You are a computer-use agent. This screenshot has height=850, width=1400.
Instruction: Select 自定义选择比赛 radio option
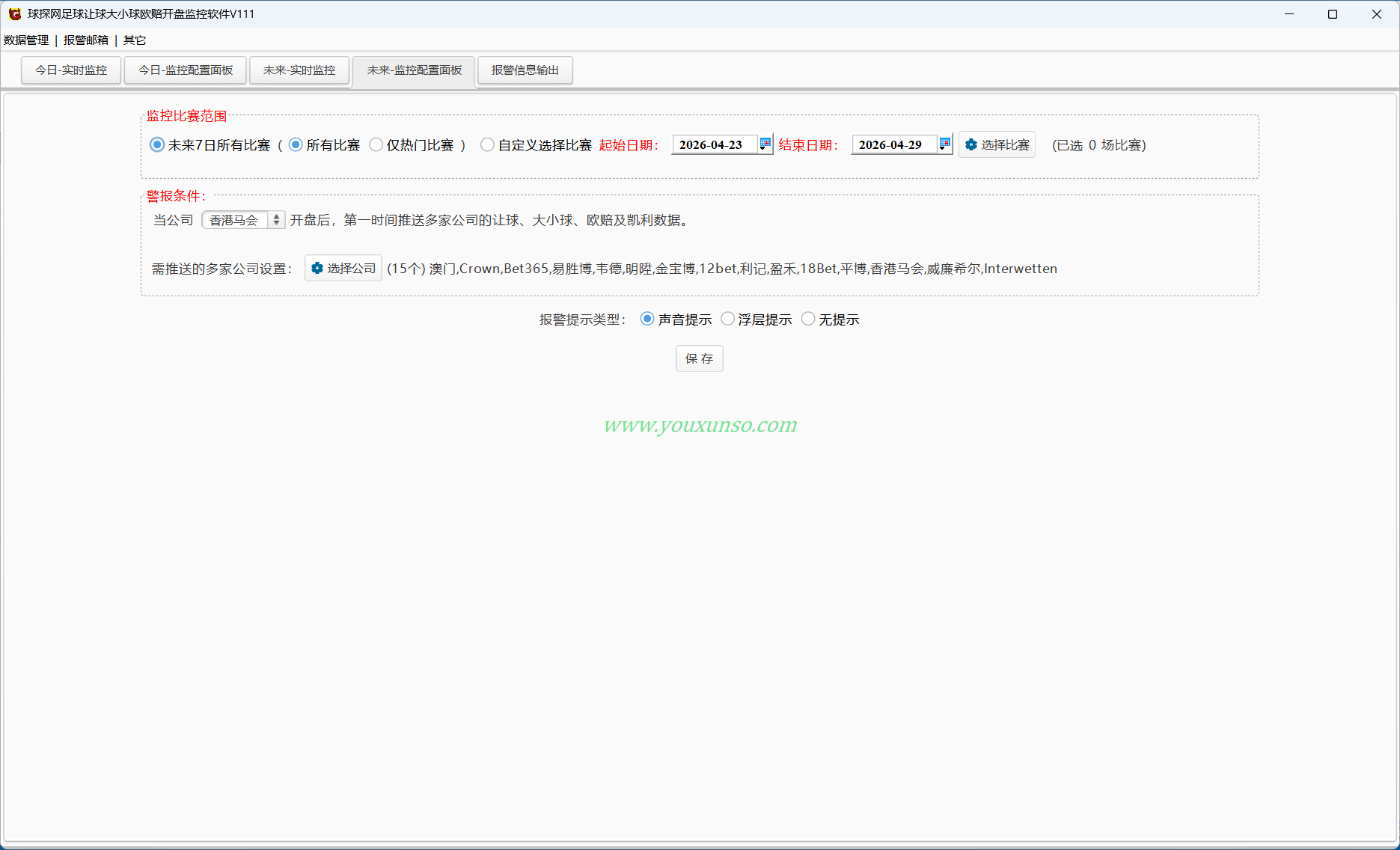pyautogui.click(x=487, y=145)
